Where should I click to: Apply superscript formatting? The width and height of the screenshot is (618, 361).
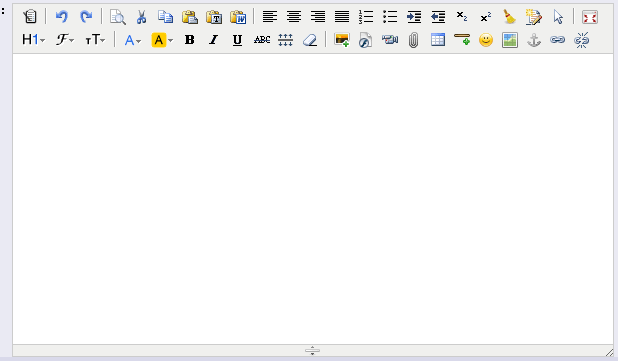click(486, 17)
